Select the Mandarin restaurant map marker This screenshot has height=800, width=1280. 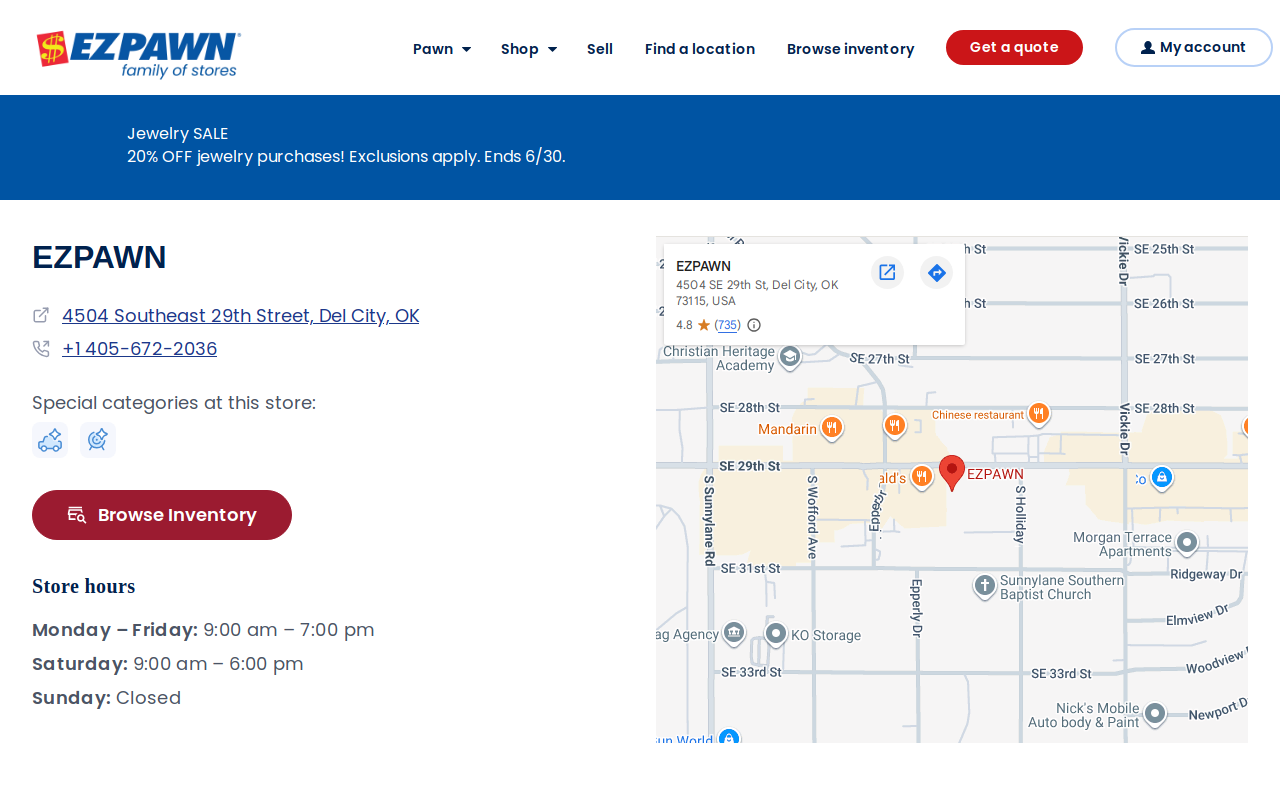tap(831, 429)
